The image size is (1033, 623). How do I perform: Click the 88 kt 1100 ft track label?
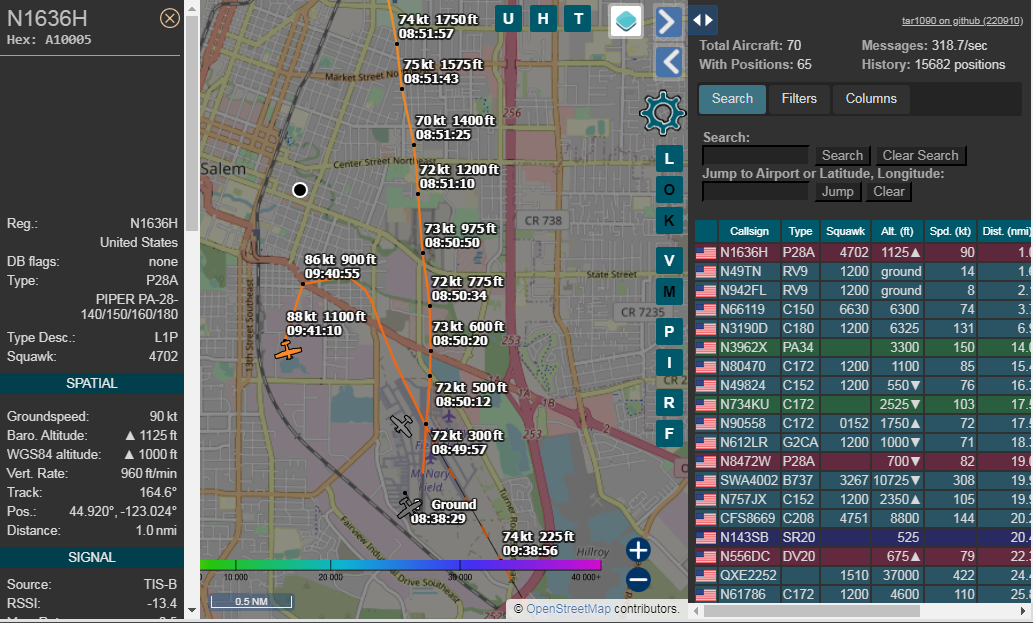point(326,323)
